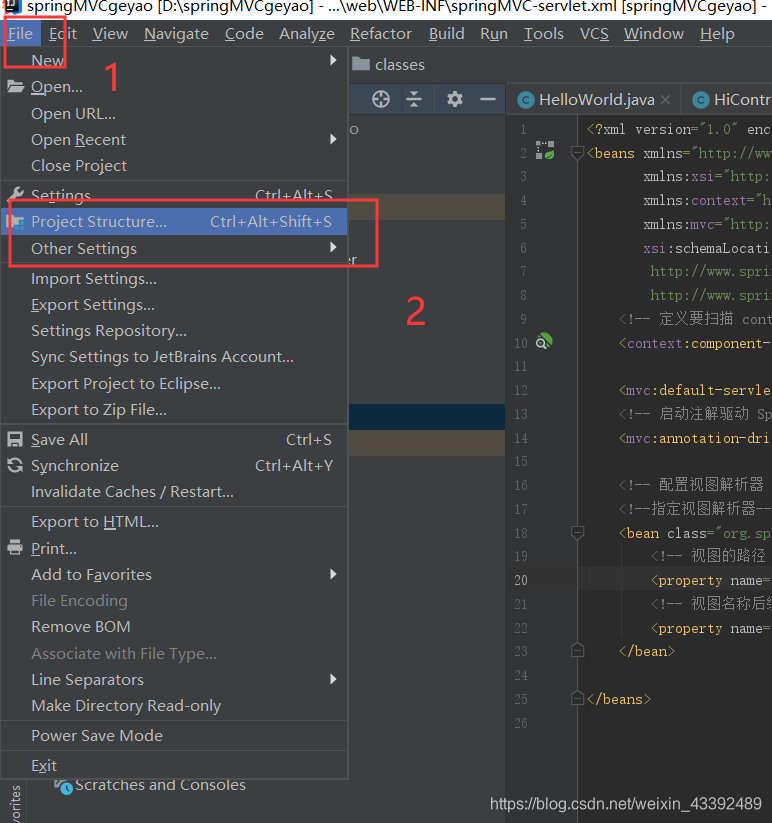Screen dimensions: 772x823
Task: Open the Code menu
Action: coord(244,34)
